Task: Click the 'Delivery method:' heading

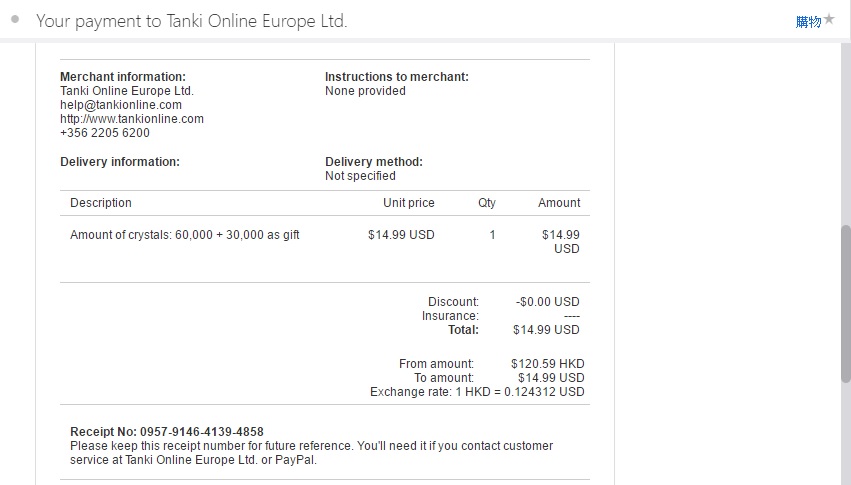Action: tap(374, 162)
